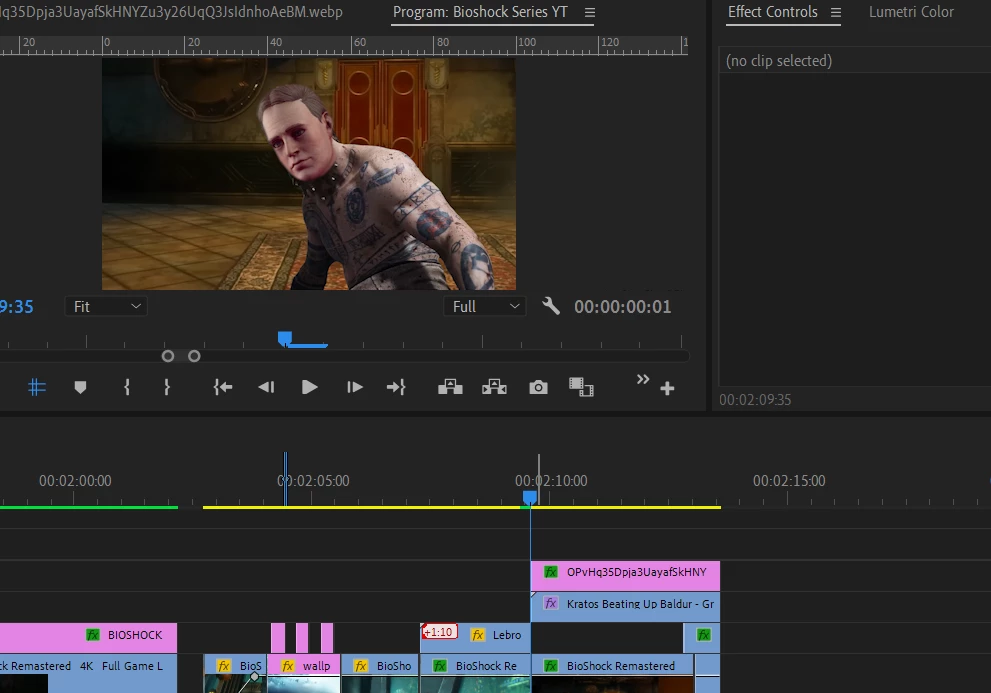Click fx badge on BioShock Re clip
This screenshot has height=693, width=991.
tap(440, 666)
